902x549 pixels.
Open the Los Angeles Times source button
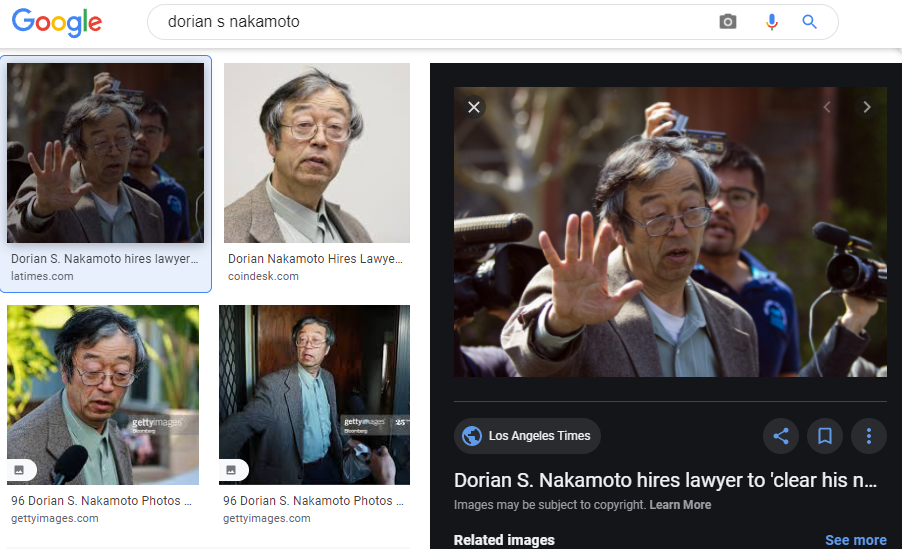pos(528,436)
